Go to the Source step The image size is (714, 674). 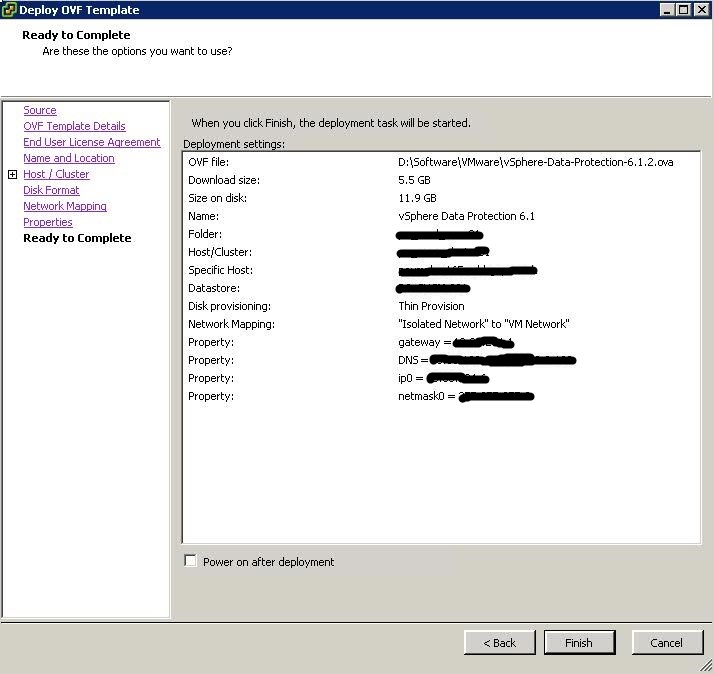coord(40,110)
